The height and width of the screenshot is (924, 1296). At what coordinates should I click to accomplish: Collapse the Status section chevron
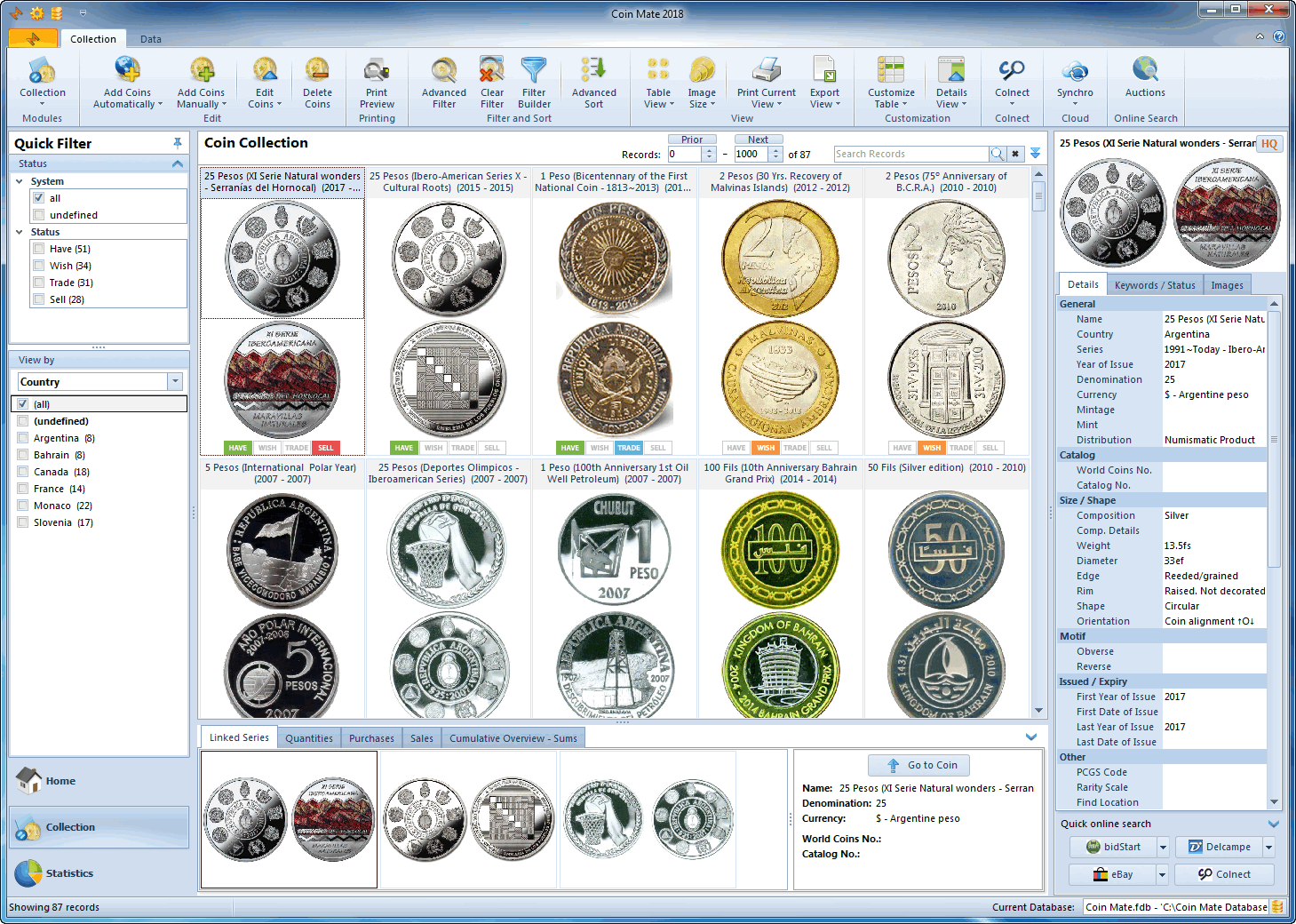[178, 163]
